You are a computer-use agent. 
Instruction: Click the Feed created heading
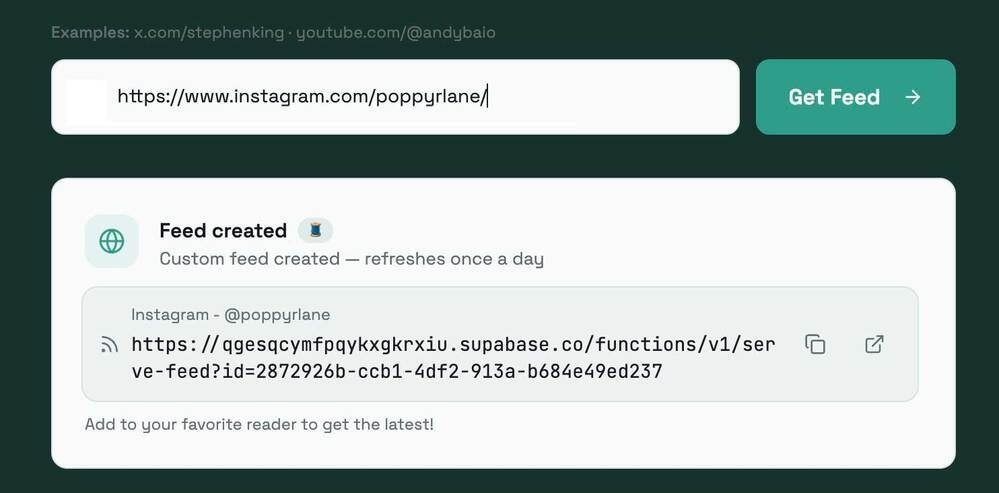(223, 231)
